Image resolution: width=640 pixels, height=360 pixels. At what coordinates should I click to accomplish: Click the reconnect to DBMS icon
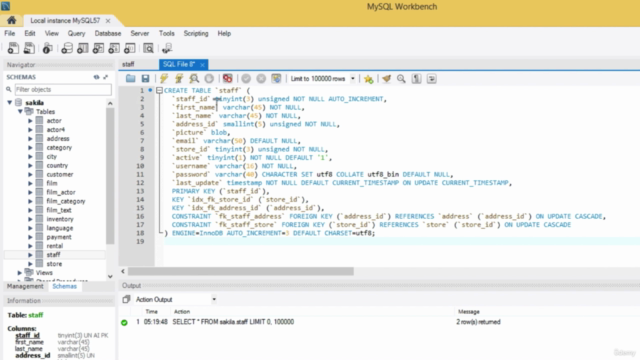(x=167, y=48)
